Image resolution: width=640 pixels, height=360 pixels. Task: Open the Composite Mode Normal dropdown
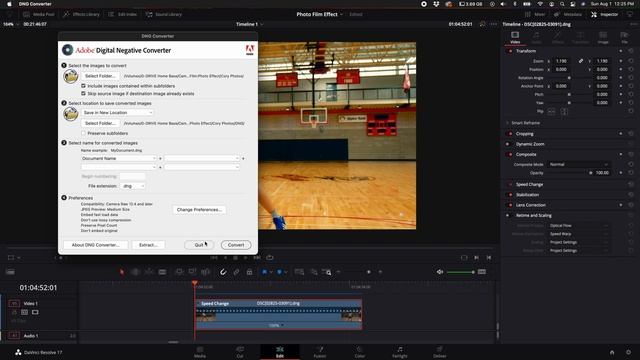(x=578, y=164)
